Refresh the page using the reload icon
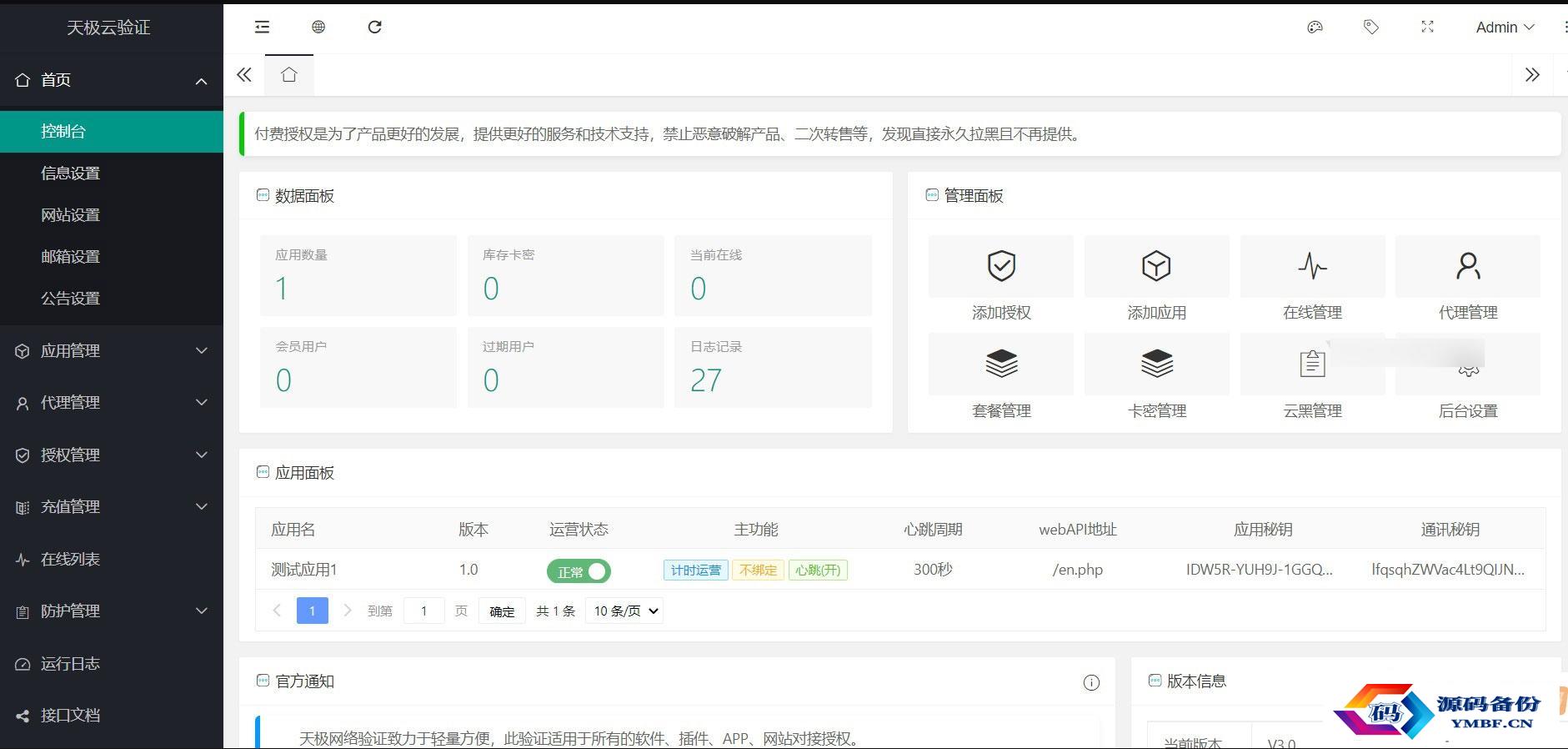Screen dimensions: 1568x749 (375, 27)
